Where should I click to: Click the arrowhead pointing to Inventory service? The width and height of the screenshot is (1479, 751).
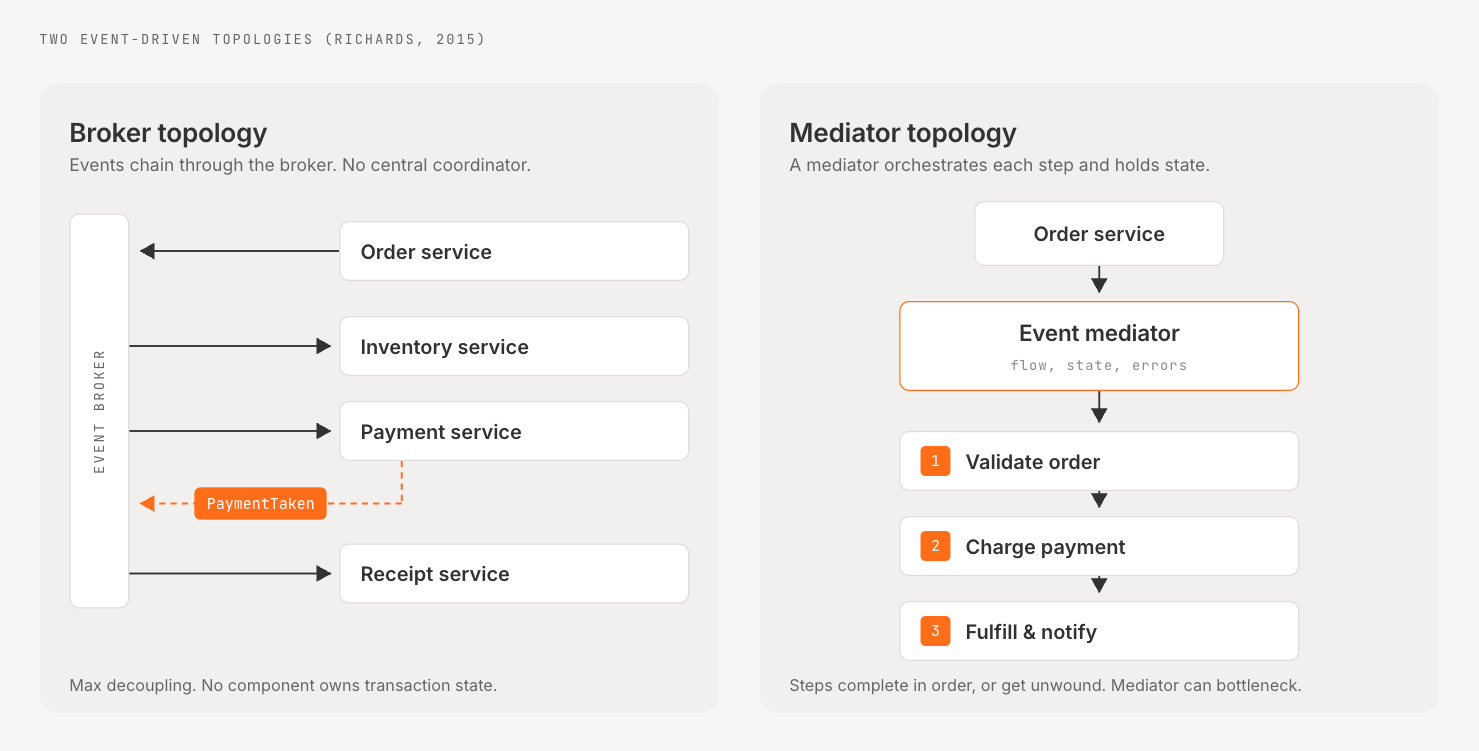323,346
